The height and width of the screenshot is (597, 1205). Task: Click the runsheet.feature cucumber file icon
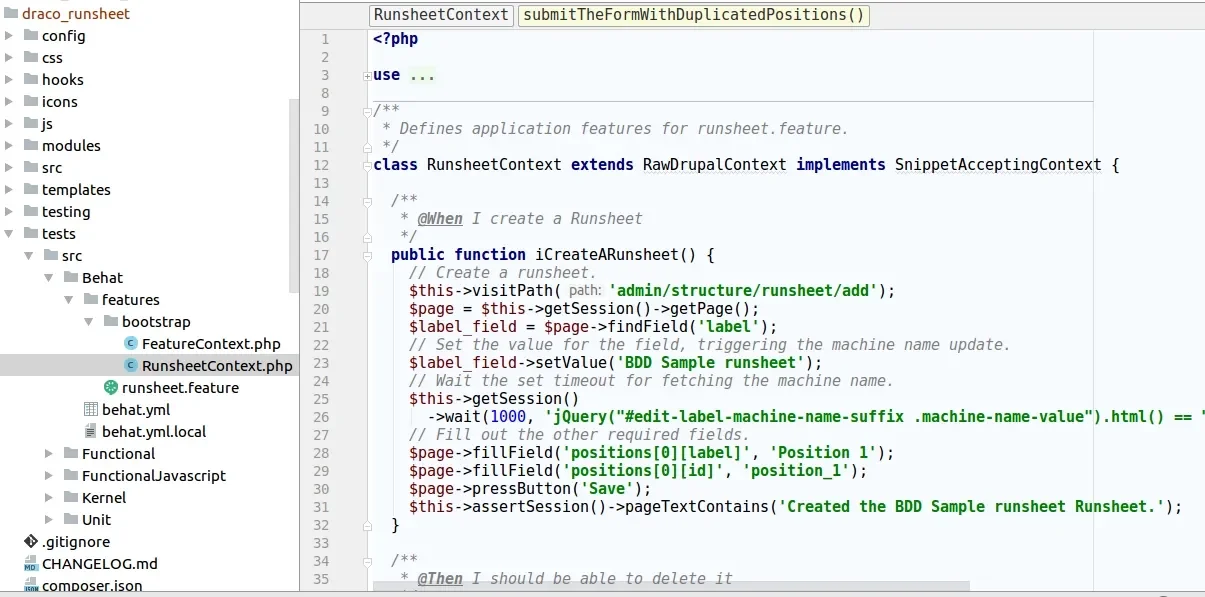110,387
